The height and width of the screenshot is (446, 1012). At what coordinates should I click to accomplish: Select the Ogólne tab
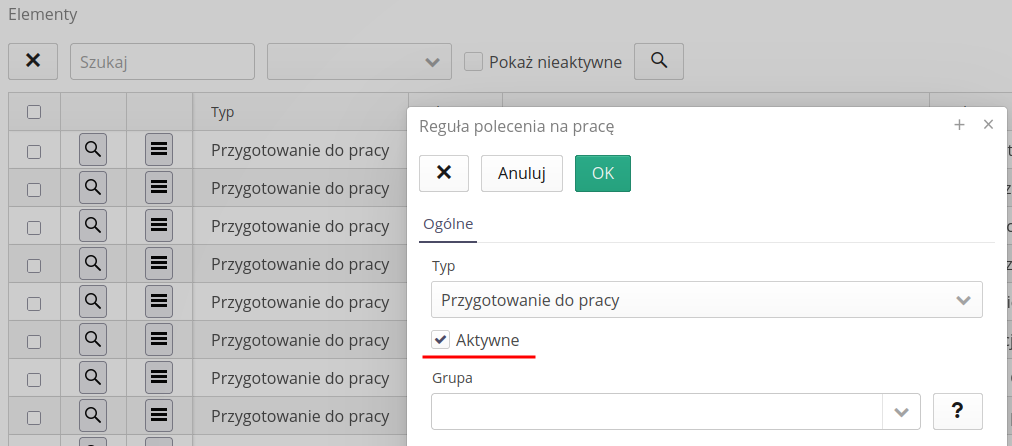(448, 224)
